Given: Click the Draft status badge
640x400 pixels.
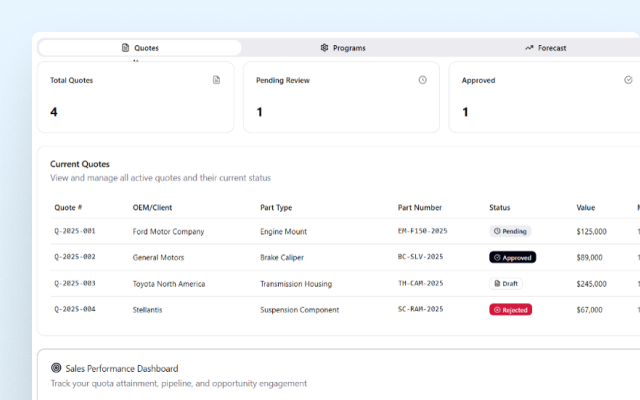Looking at the screenshot, I should [506, 284].
